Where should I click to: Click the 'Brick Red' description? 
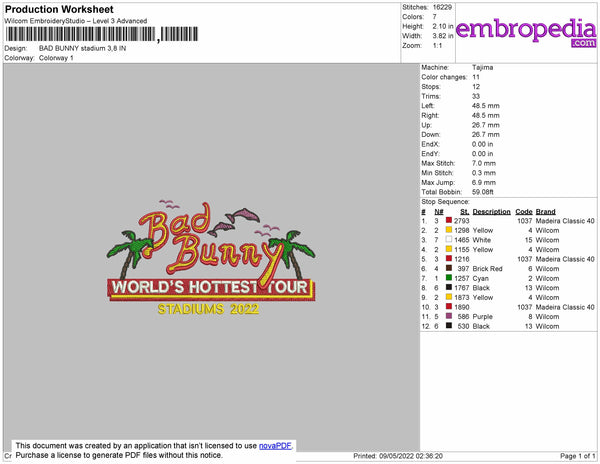(x=488, y=269)
